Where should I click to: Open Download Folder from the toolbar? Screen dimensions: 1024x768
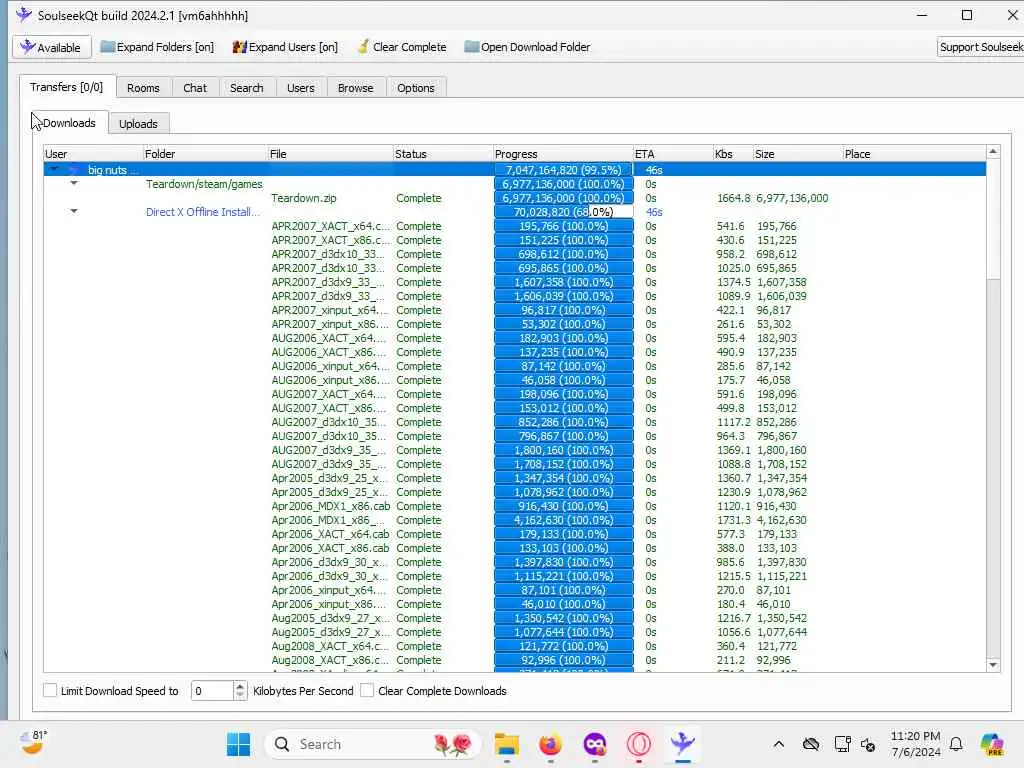click(x=527, y=47)
